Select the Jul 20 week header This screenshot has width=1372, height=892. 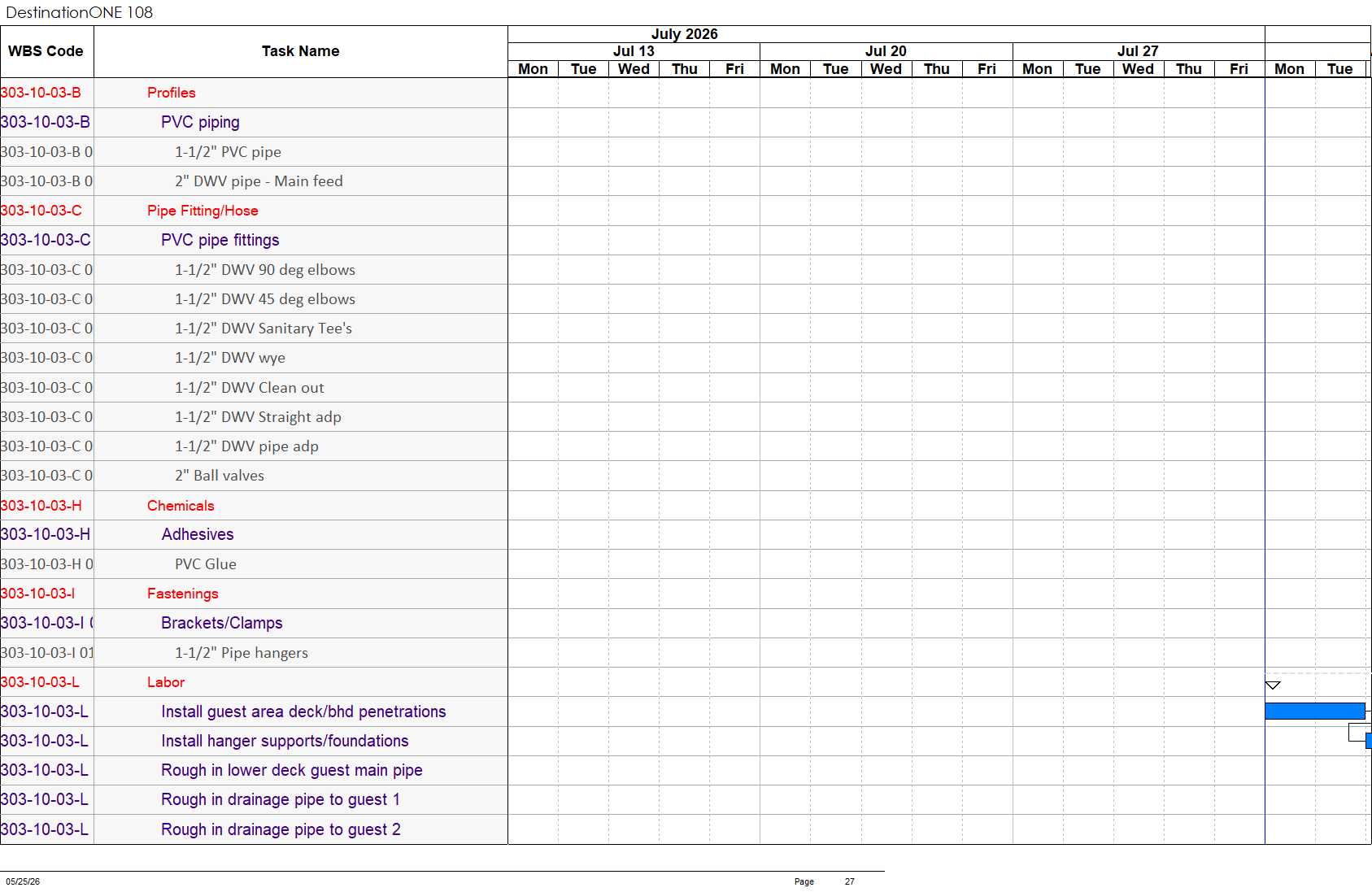pyautogui.click(x=886, y=51)
